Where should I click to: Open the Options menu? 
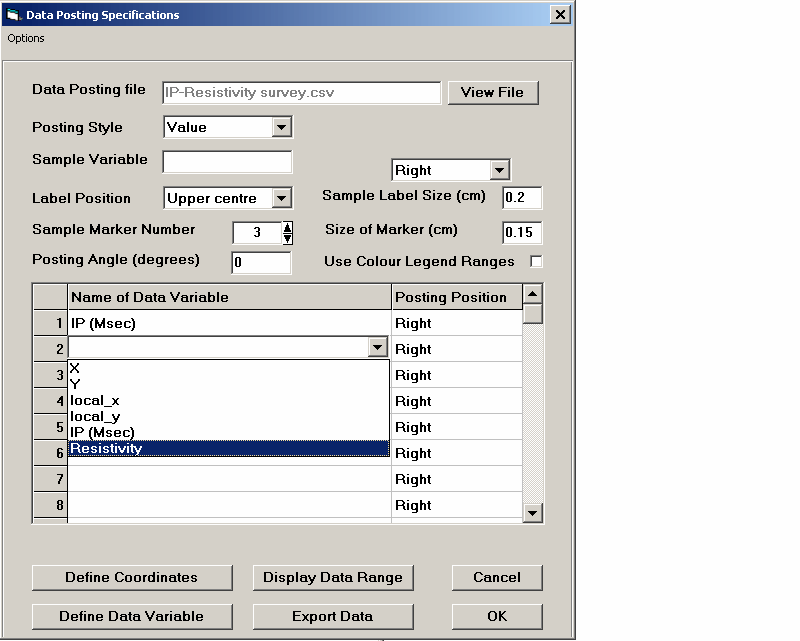click(26, 38)
